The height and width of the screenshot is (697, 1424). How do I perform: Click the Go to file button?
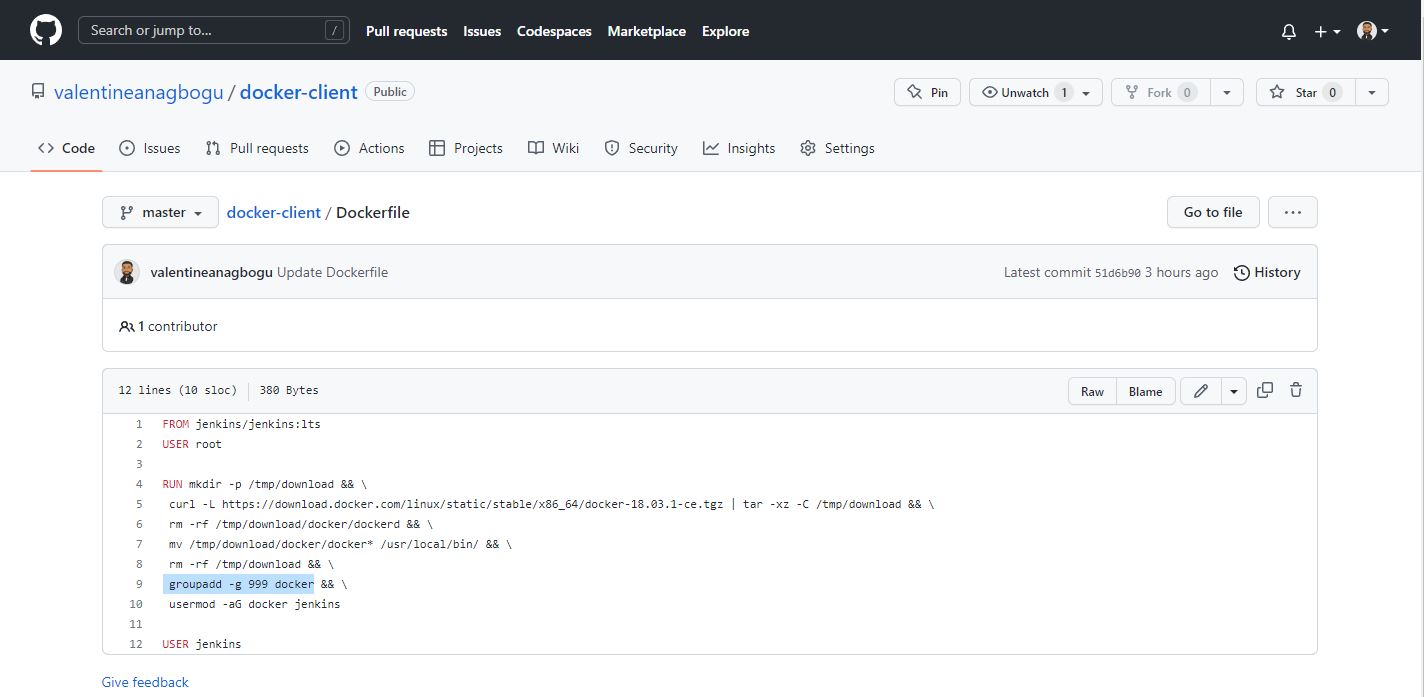coord(1212,212)
